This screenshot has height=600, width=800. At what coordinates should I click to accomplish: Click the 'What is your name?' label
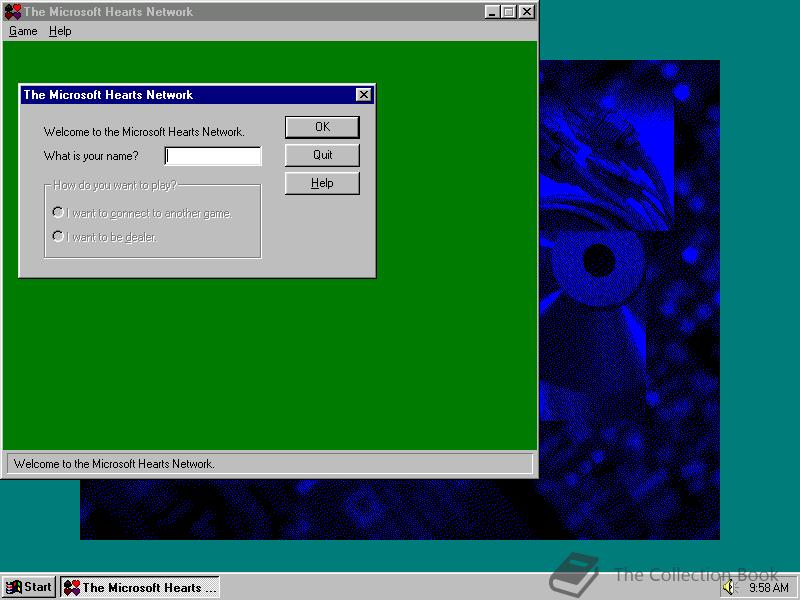pyautogui.click(x=91, y=156)
